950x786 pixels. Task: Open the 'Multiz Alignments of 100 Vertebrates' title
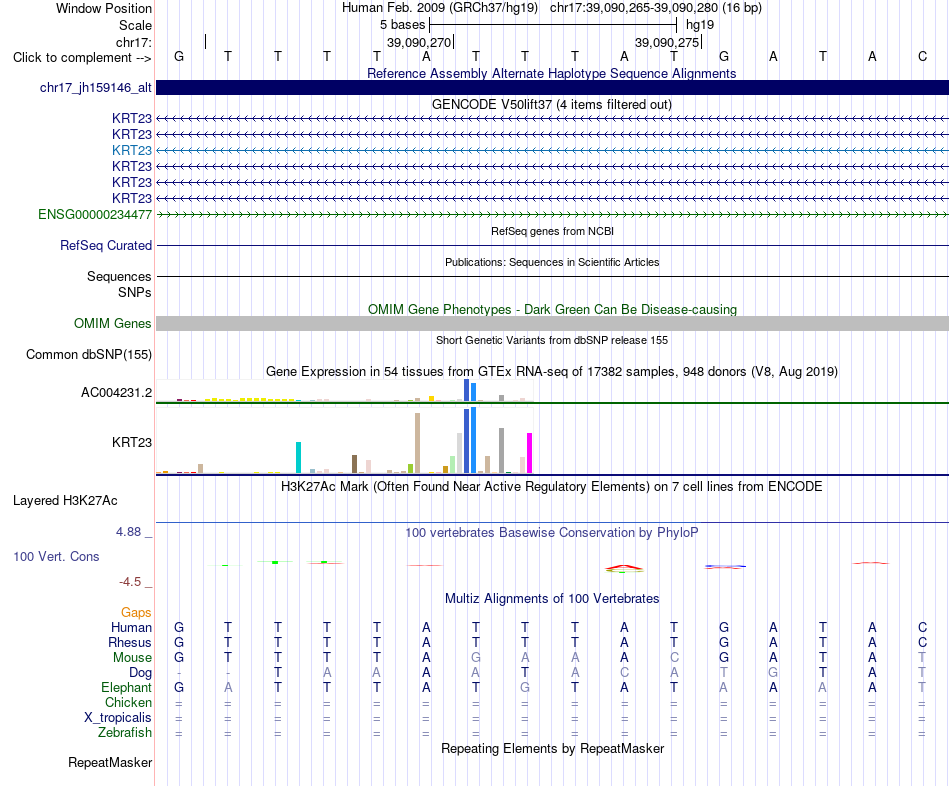click(552, 599)
